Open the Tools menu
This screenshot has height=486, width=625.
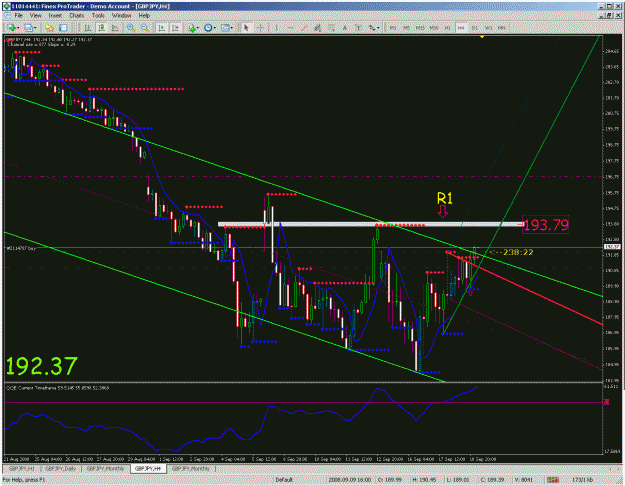[98, 16]
